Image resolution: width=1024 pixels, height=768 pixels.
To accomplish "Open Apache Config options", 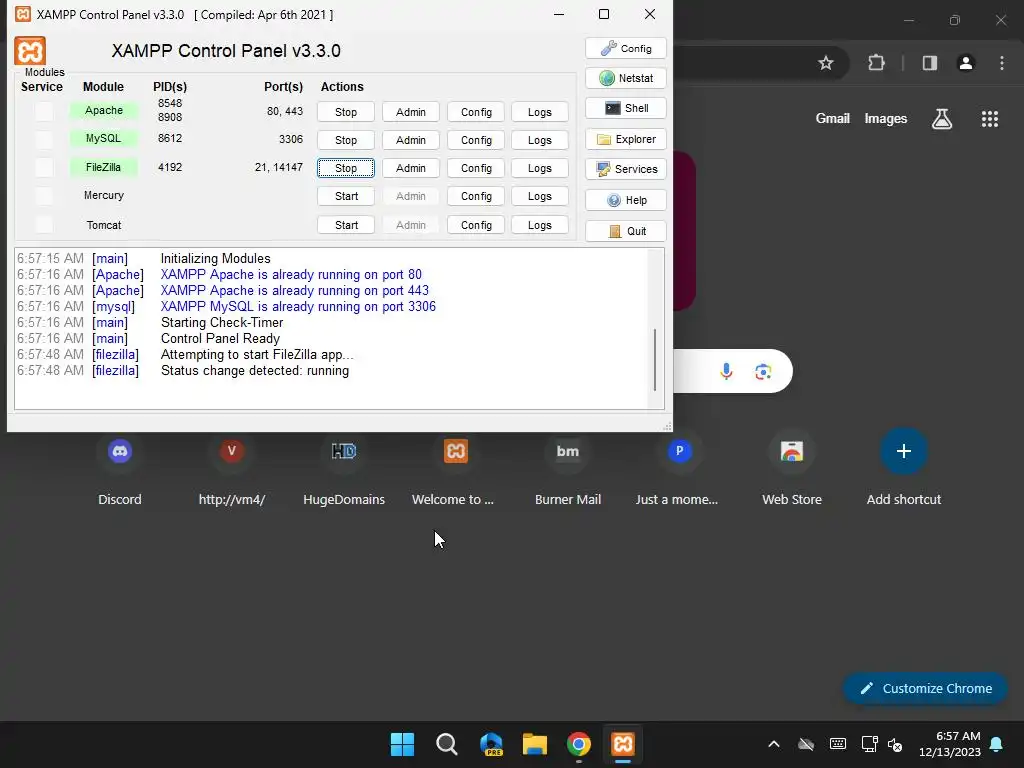I will pos(476,112).
